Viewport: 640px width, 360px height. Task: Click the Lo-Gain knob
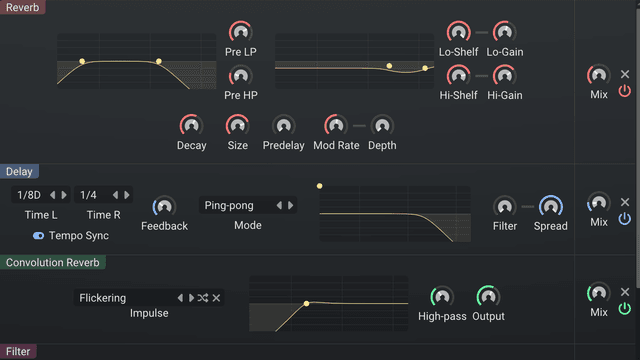504,32
